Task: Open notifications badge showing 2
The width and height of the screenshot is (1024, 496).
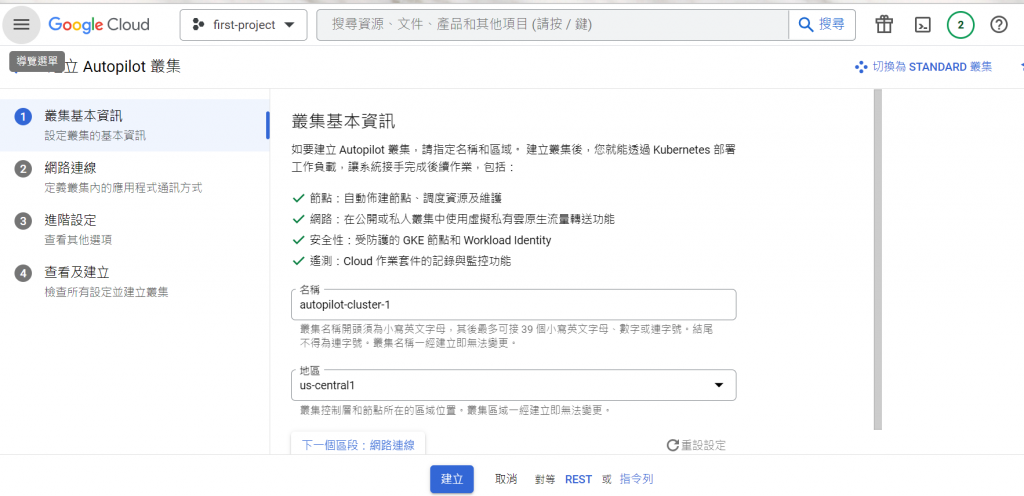Action: click(960, 25)
